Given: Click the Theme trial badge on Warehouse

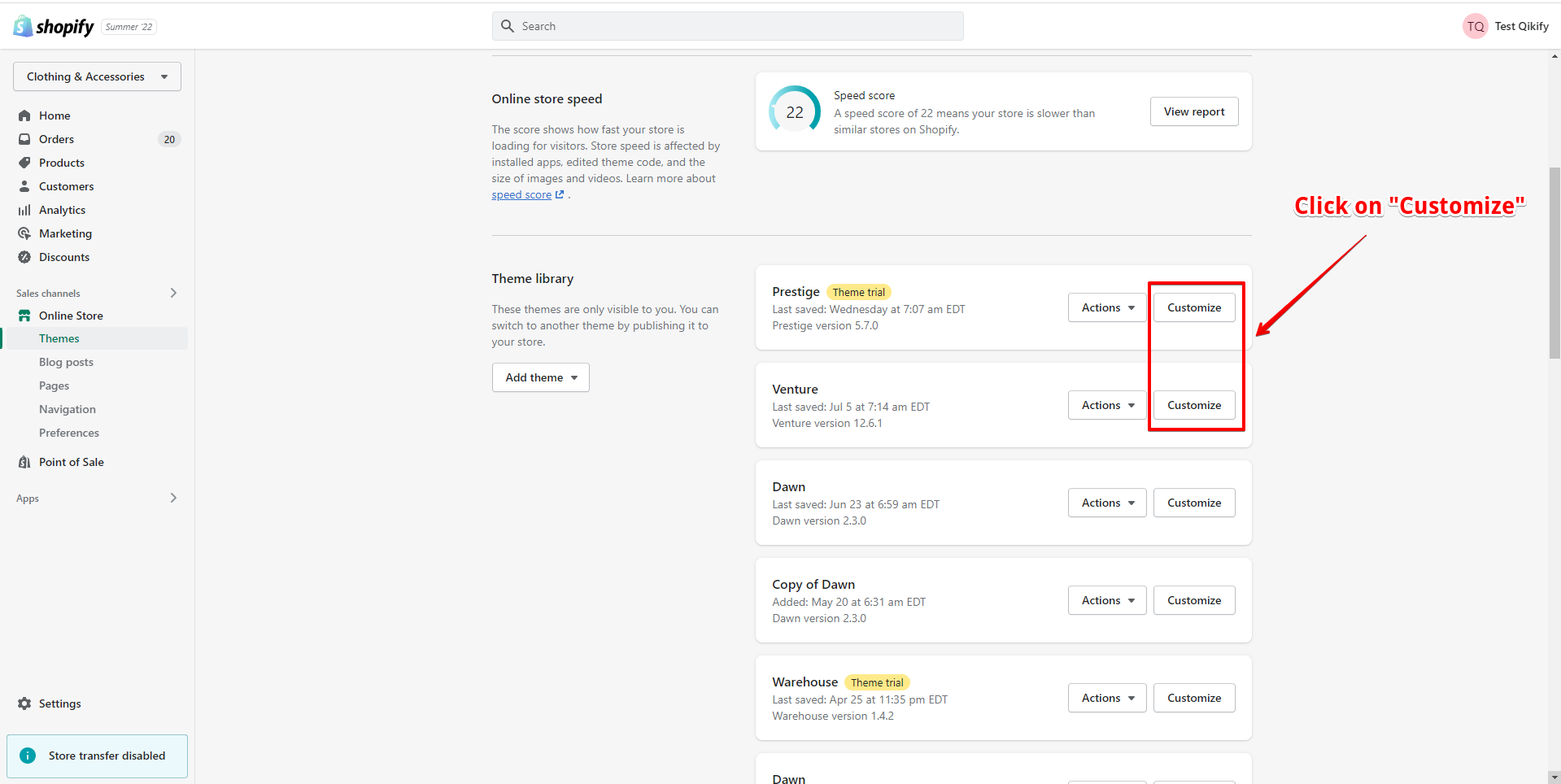Looking at the screenshot, I should (x=877, y=682).
